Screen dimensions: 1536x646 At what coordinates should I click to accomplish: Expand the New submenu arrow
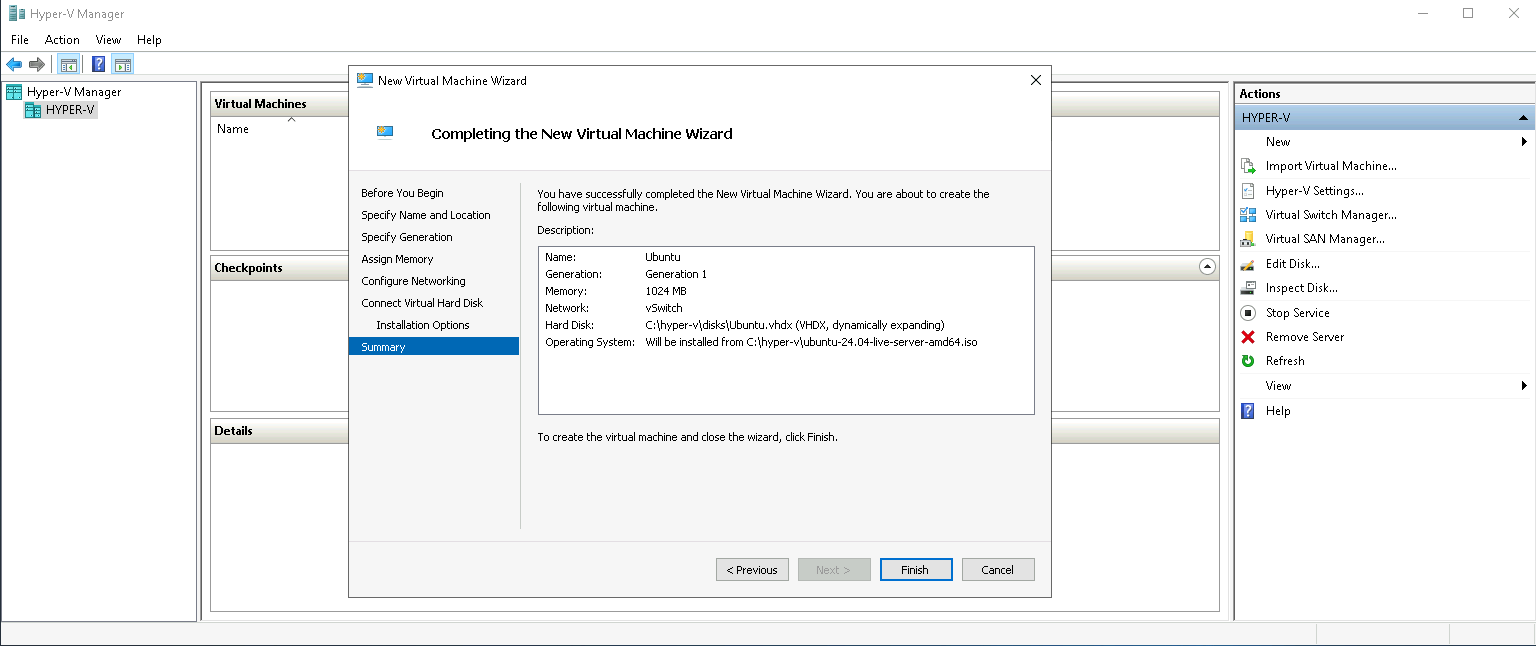1524,142
